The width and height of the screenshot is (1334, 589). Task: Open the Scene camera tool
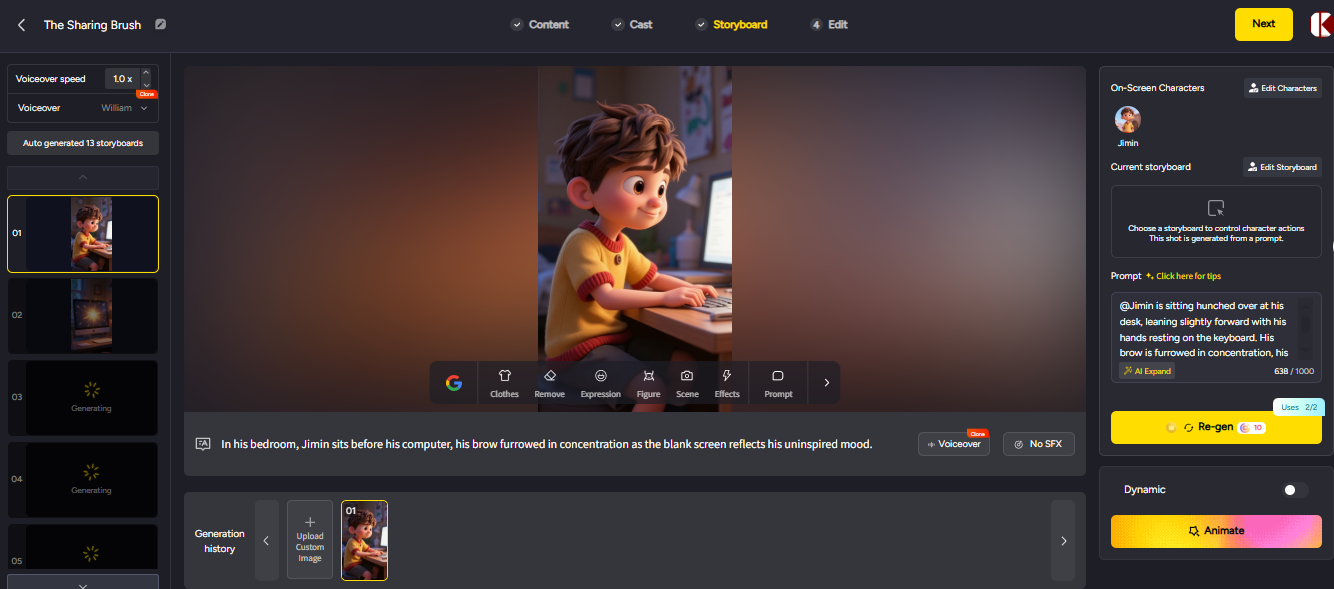(x=687, y=383)
